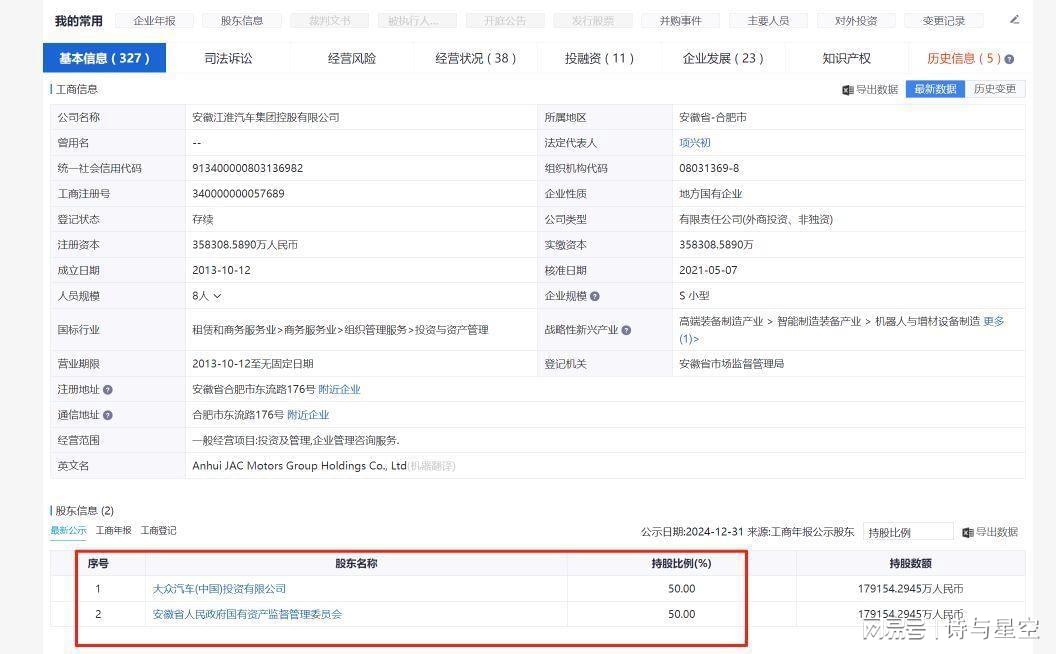Click help icon next to 通信地址
The width and height of the screenshot is (1056, 654).
tap(108, 416)
